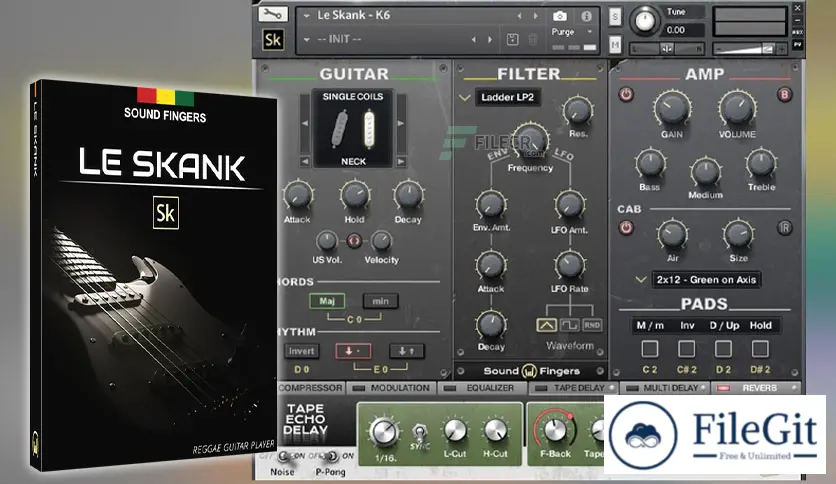Screen dimensions: 836x484
Task: Open the Ladder LP2 filter type dropdown
Action: 508,98
